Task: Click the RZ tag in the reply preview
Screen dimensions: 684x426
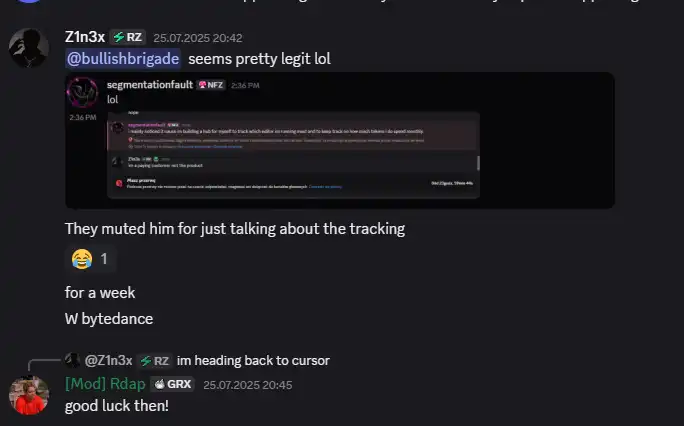Action: pyautogui.click(x=154, y=361)
